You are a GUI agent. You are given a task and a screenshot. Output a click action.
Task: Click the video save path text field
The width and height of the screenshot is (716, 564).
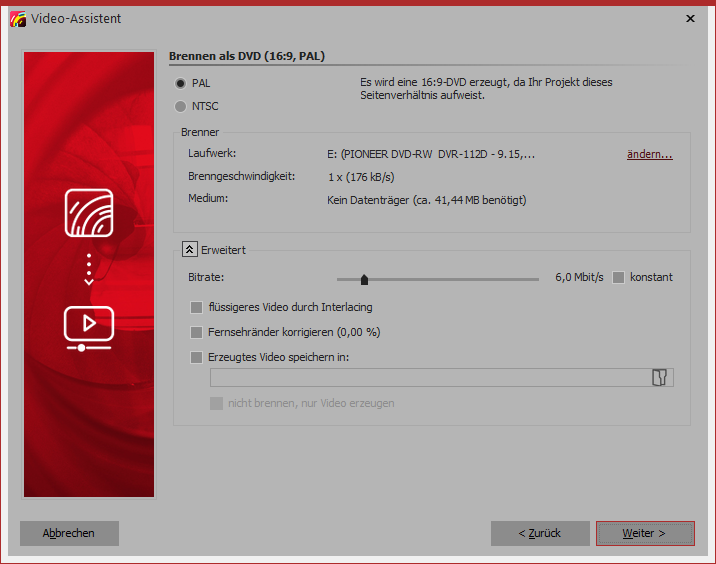pos(428,377)
